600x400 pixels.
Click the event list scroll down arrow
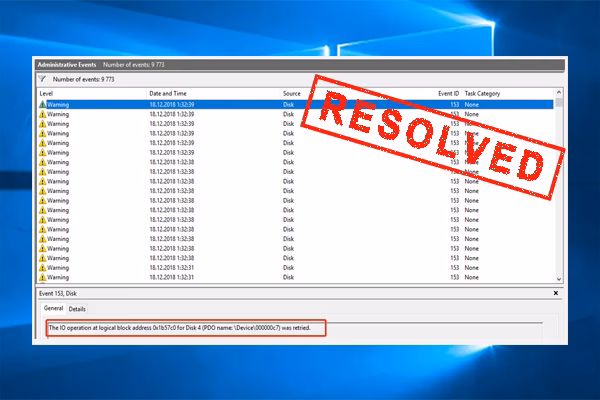click(559, 279)
